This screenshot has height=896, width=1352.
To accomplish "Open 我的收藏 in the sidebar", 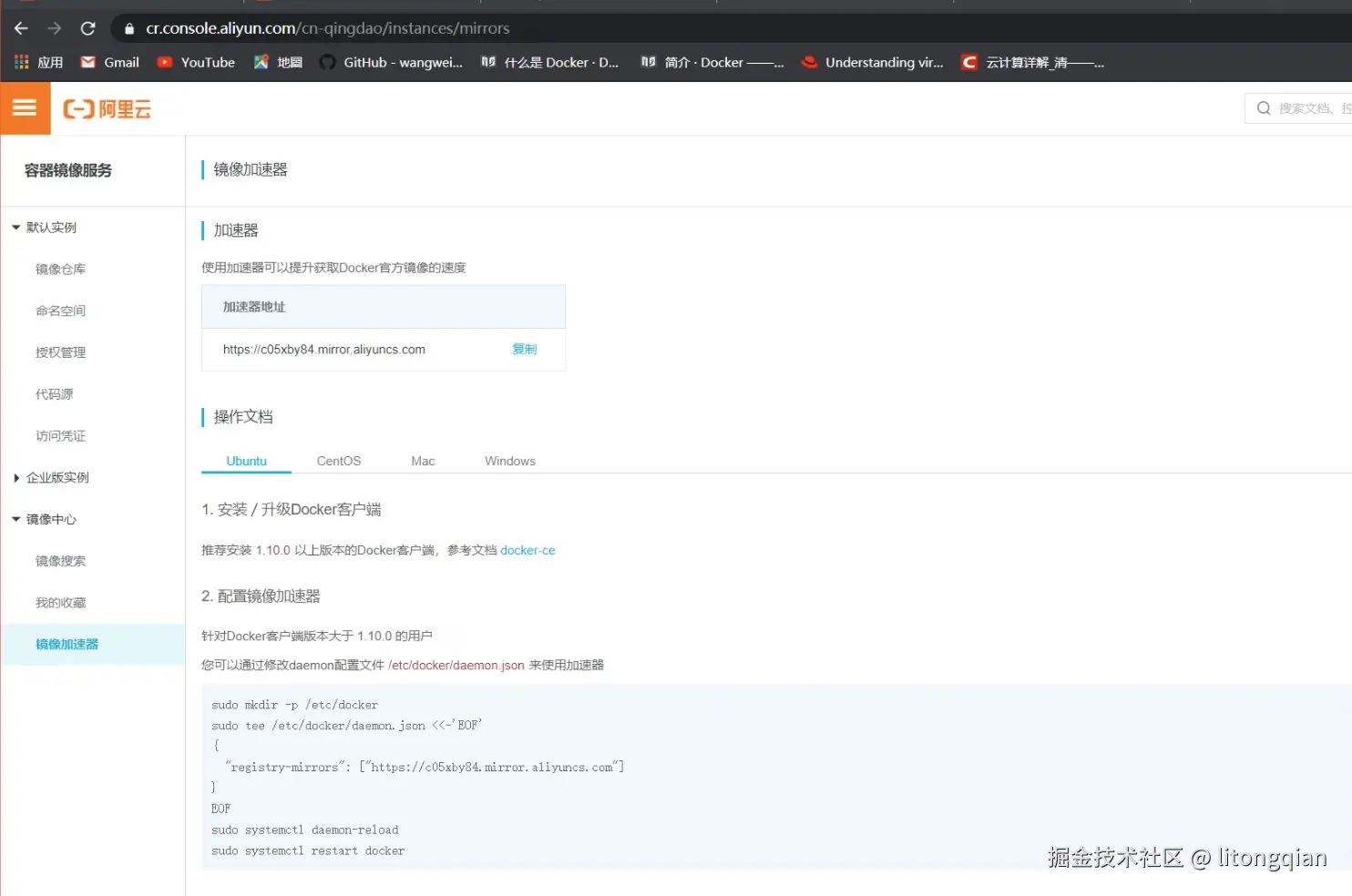I will pyautogui.click(x=60, y=603).
